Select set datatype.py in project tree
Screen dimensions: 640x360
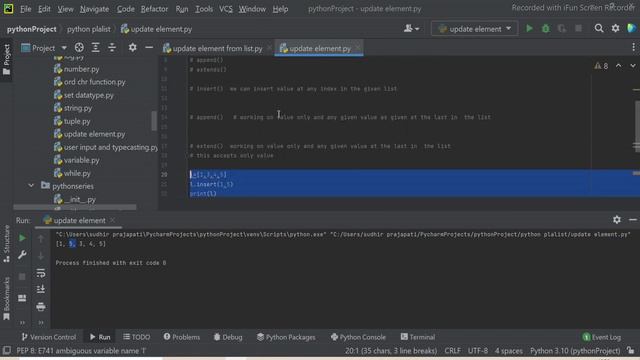[84, 95]
